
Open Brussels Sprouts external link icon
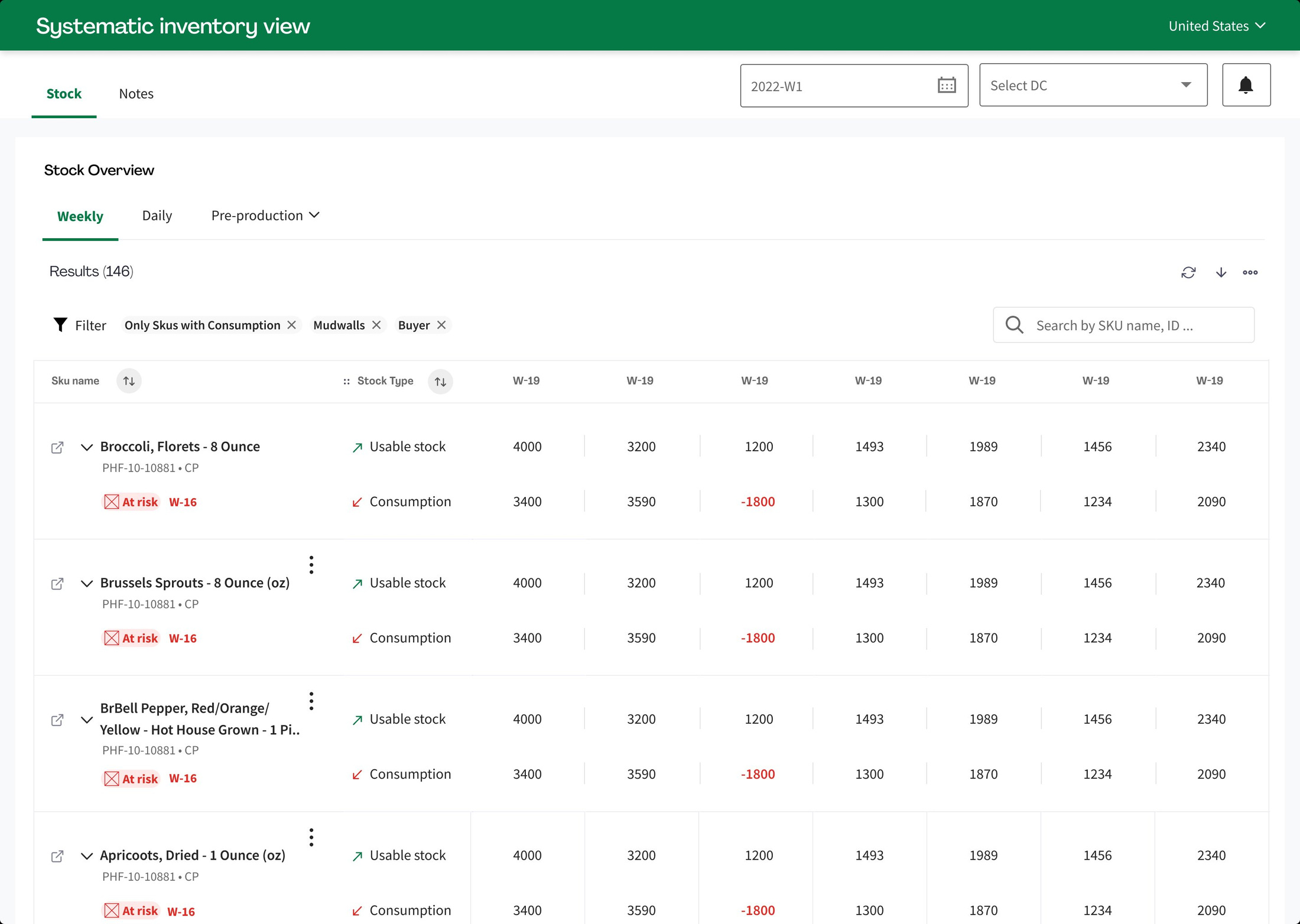tap(57, 584)
